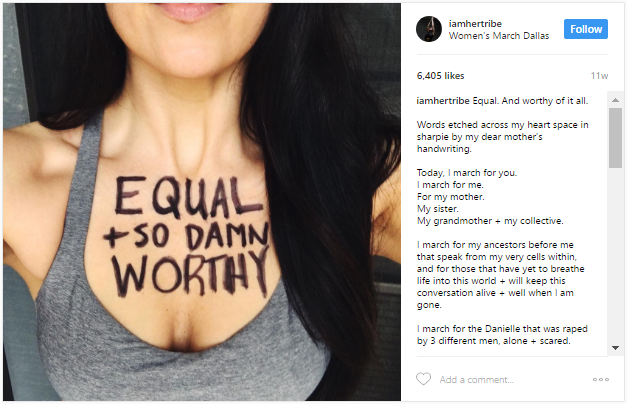The width and height of the screenshot is (627, 404).
Task: Click the 'I march for my ancestors' paragraph
Action: click(x=500, y=275)
